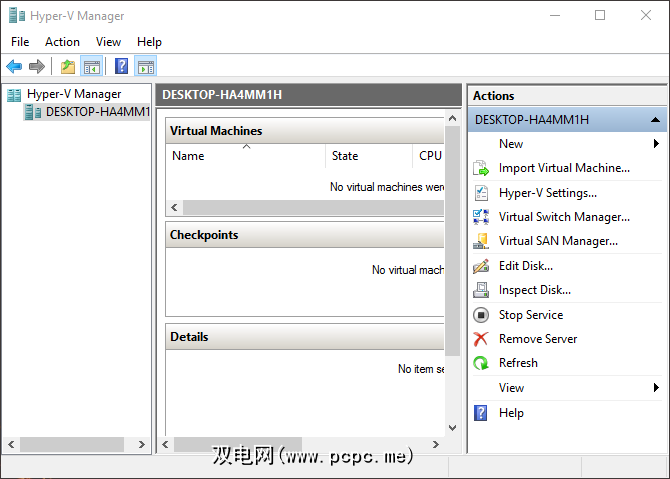Toggle the Show/Hide Console Tree toolbar icon

coord(91,67)
